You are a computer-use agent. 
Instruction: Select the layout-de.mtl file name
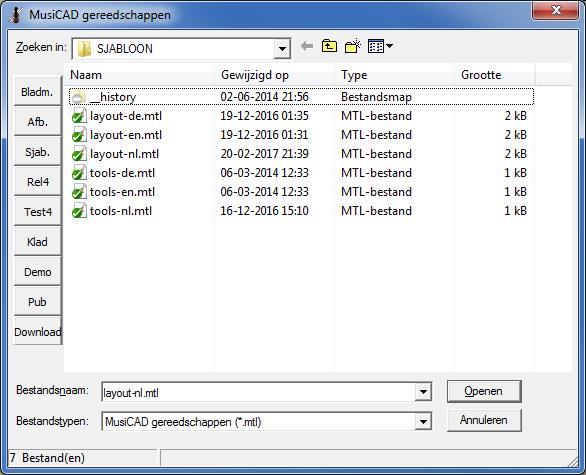(126, 116)
